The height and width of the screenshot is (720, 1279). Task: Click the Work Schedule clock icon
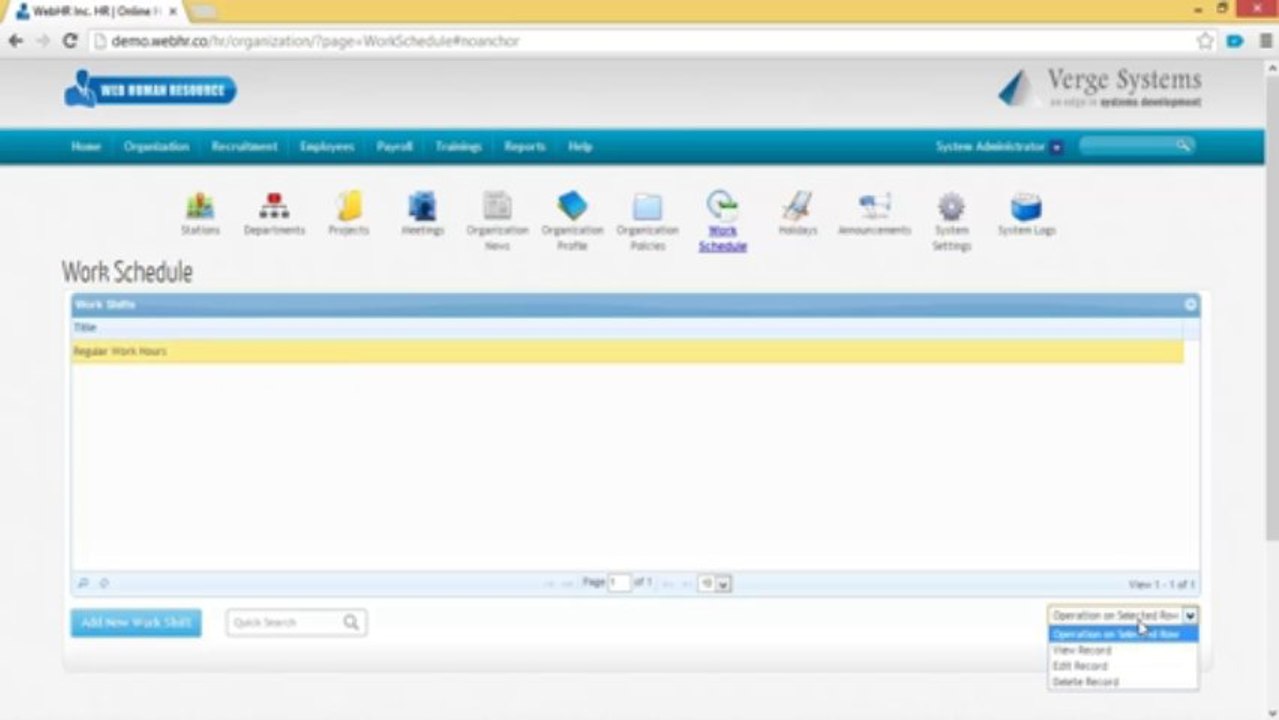(x=722, y=206)
